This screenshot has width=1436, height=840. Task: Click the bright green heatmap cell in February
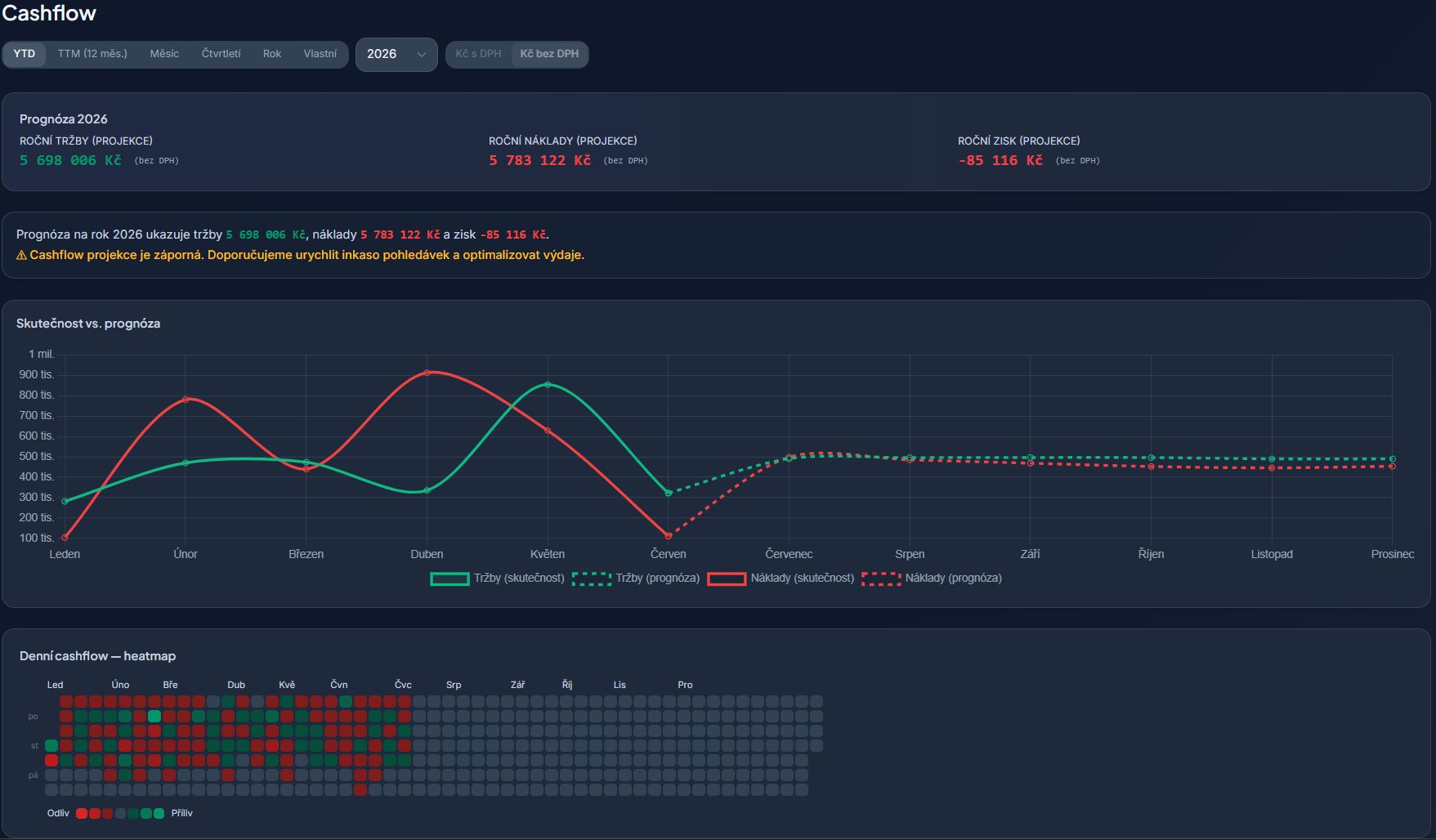pos(154,717)
